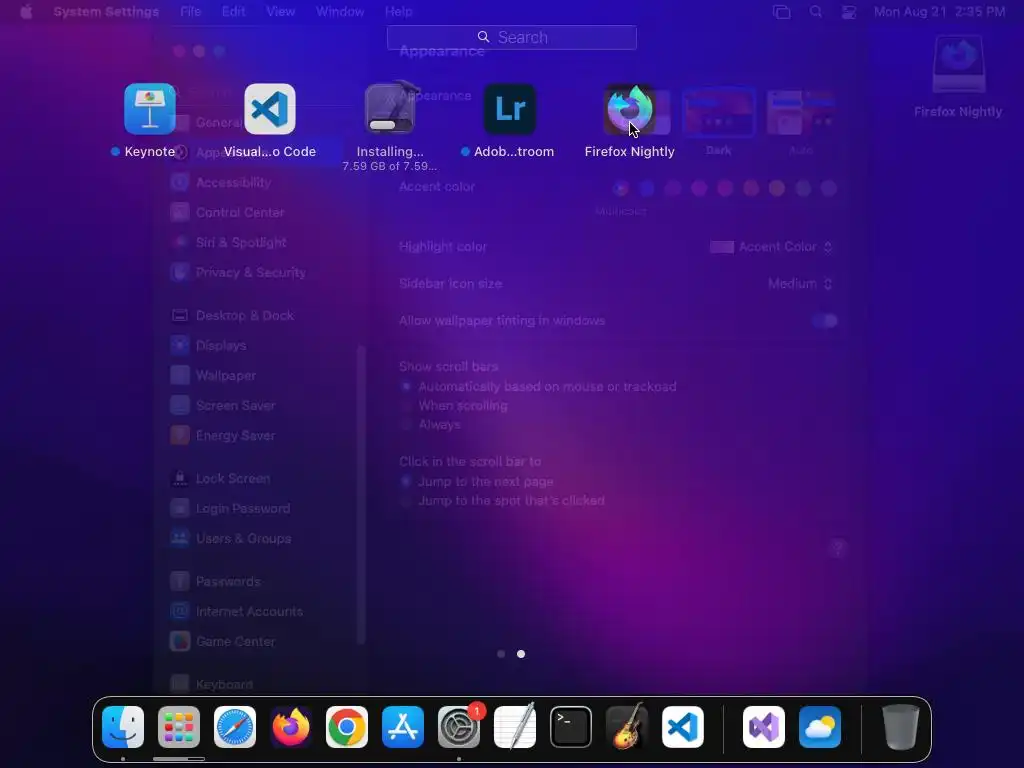This screenshot has height=768, width=1024.
Task: Click the Launchpad icon in the Dock
Action: pyautogui.click(x=179, y=727)
